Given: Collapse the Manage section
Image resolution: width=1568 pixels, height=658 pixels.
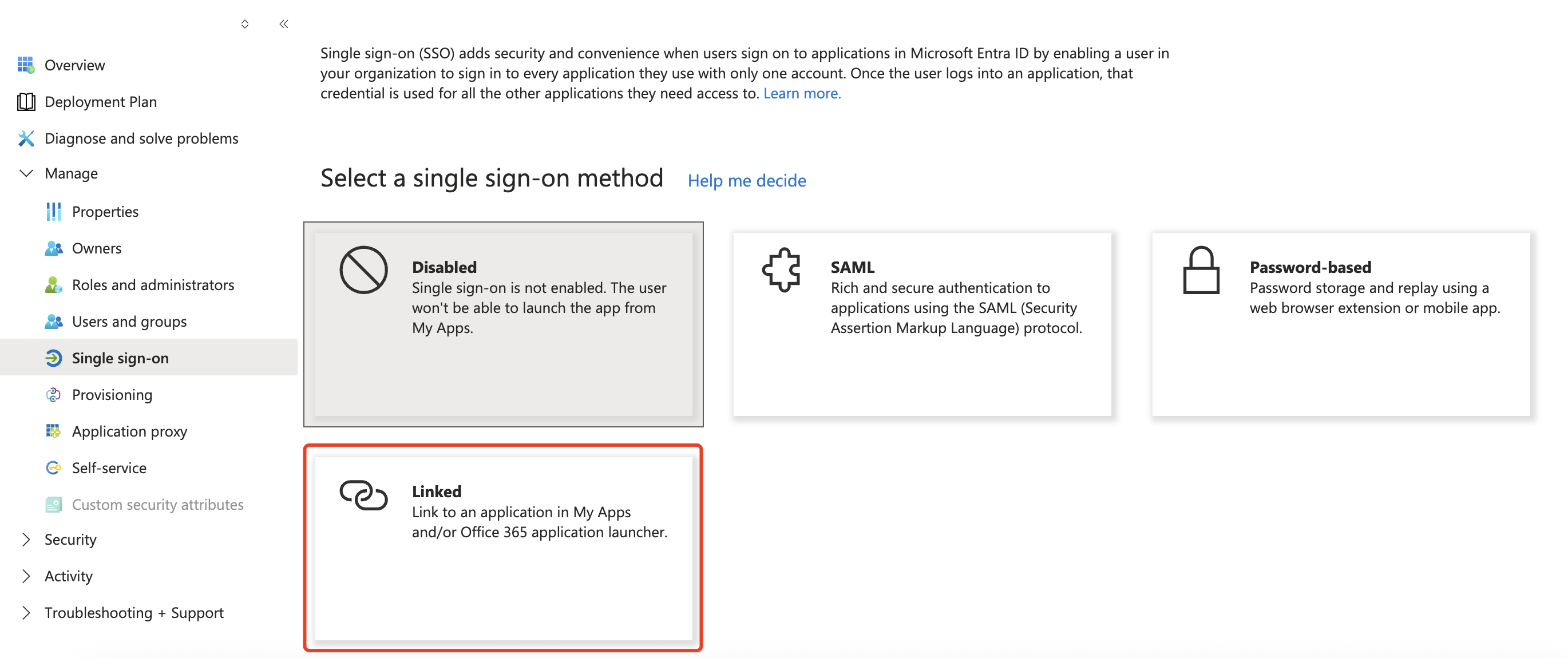Looking at the screenshot, I should click(26, 173).
